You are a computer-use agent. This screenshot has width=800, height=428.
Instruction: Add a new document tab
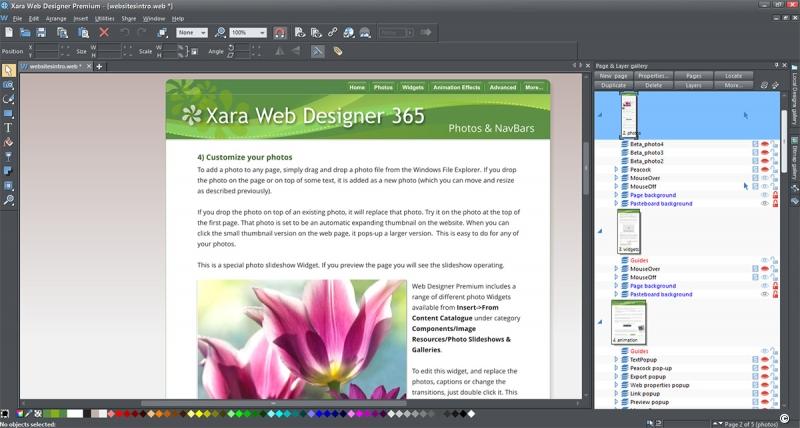[99, 66]
